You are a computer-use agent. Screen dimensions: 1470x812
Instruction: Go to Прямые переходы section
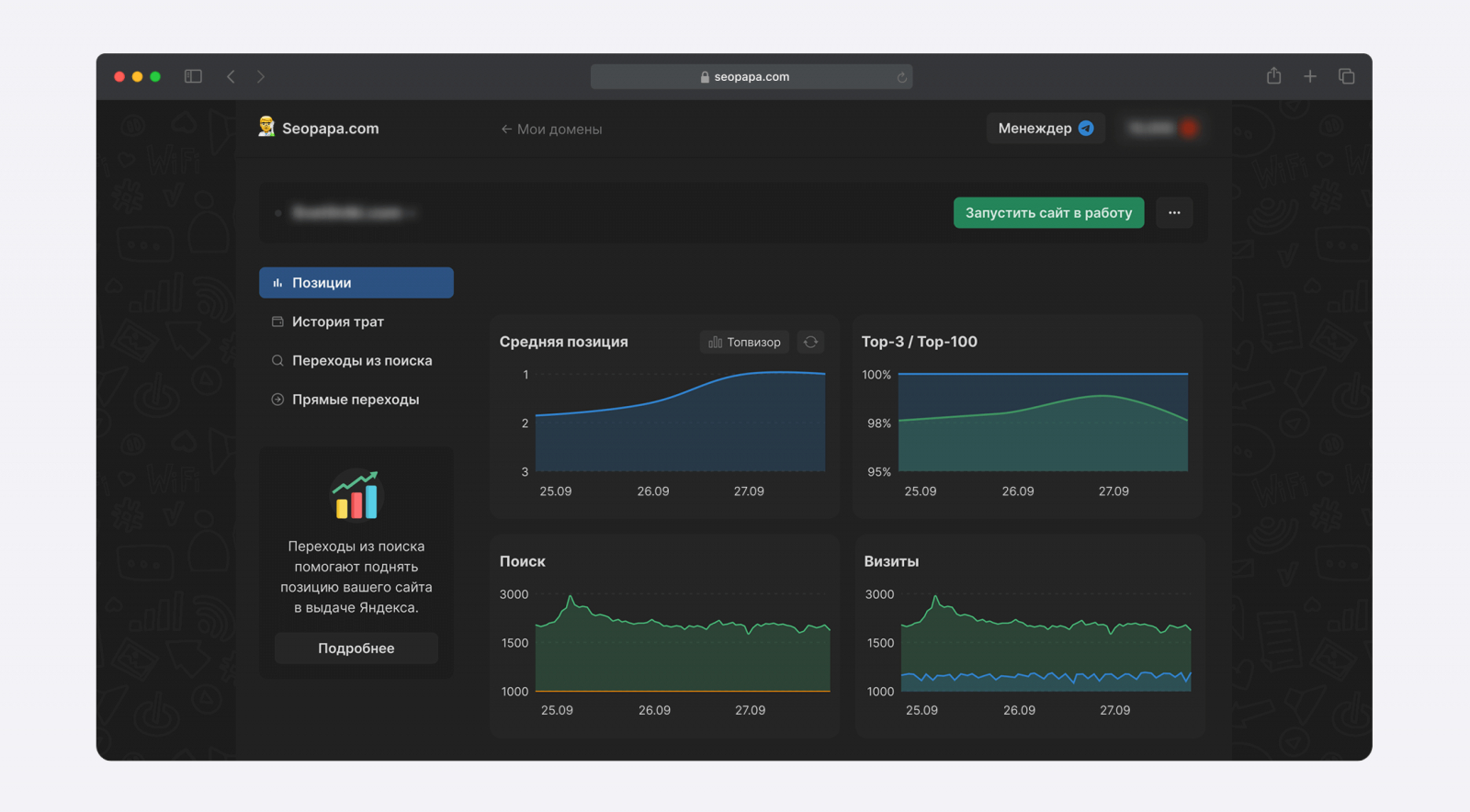(355, 400)
